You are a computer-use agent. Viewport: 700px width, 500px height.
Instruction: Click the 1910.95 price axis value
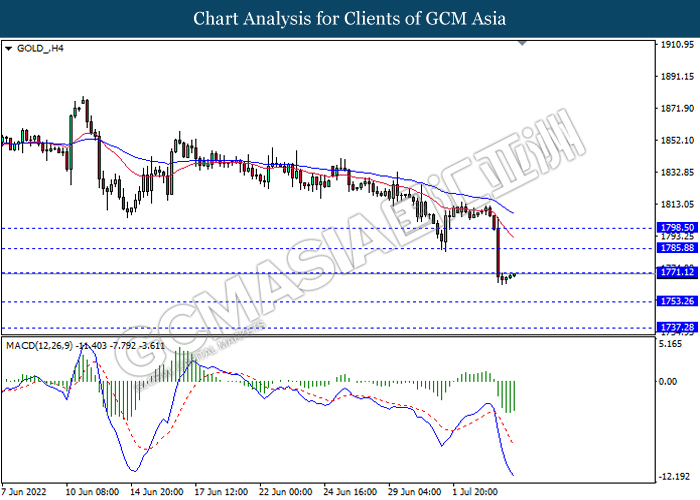[x=677, y=45]
